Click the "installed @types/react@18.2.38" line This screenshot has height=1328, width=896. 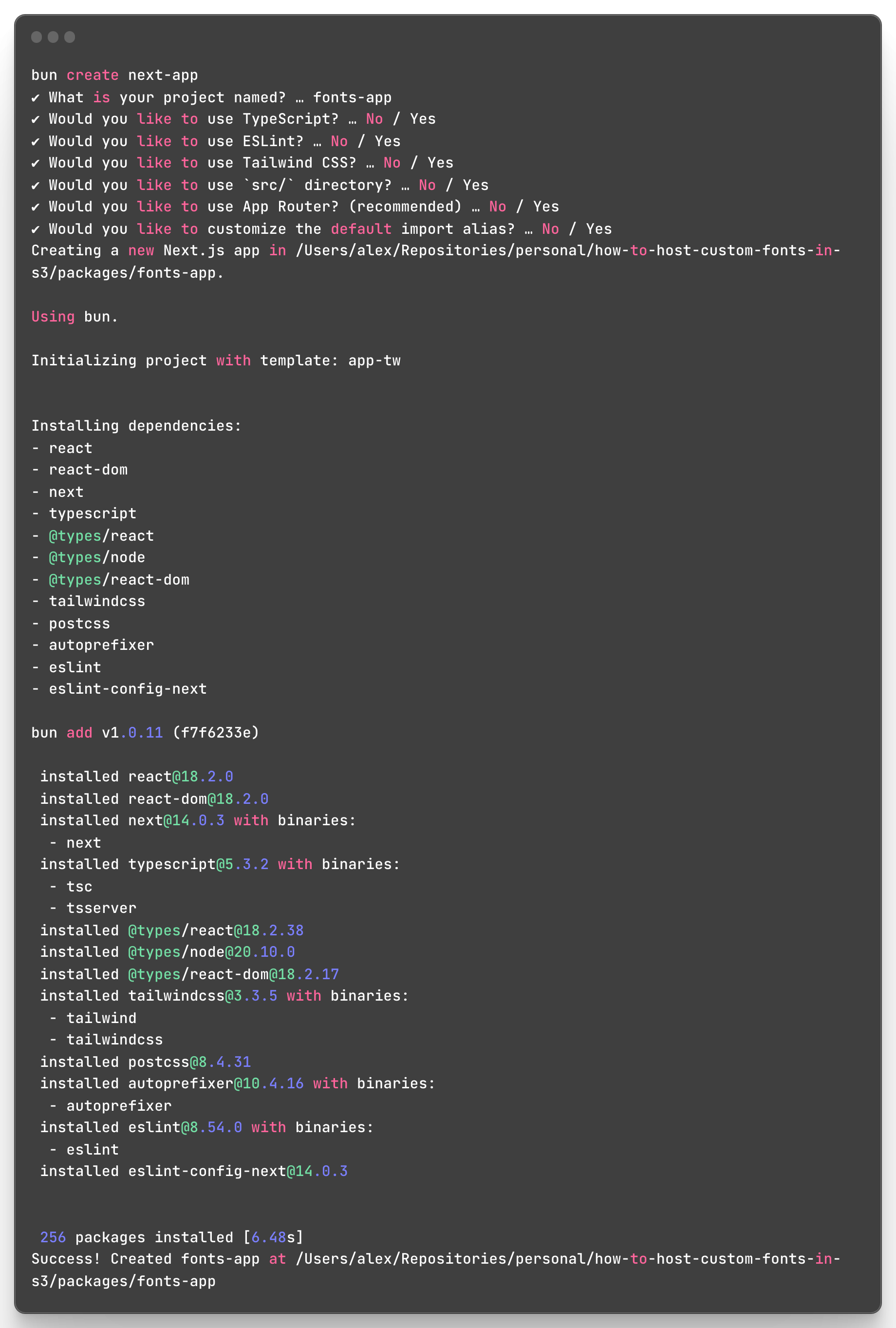(x=172, y=930)
